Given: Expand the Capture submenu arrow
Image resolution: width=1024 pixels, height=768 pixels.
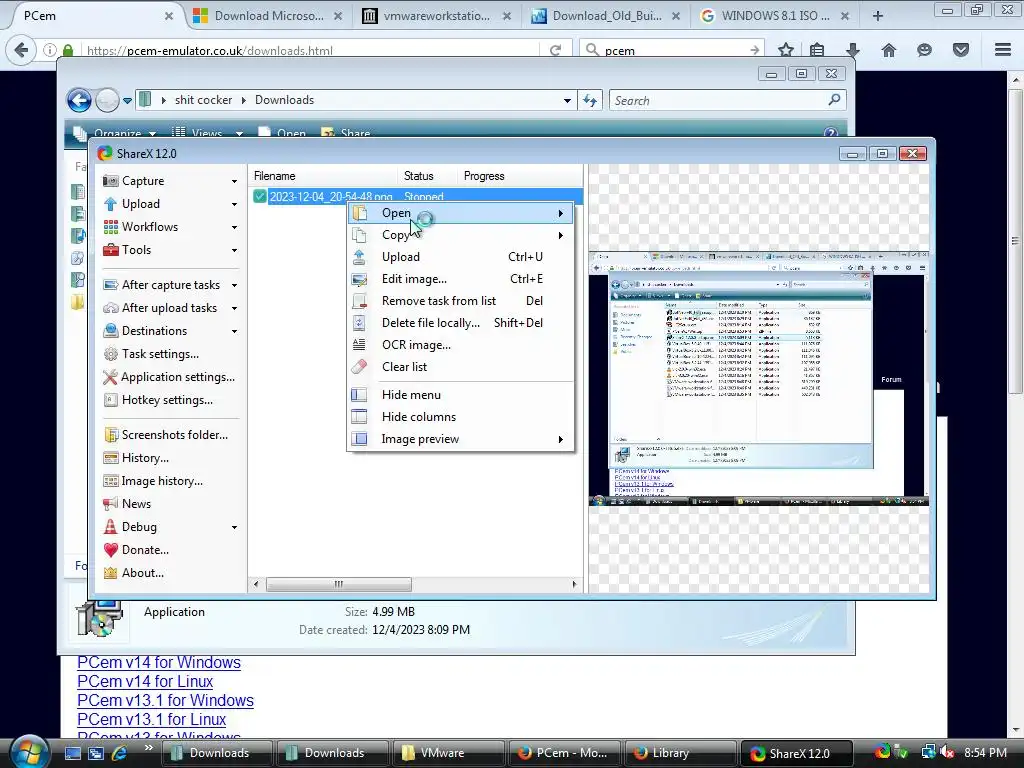Looking at the screenshot, I should coord(234,182).
